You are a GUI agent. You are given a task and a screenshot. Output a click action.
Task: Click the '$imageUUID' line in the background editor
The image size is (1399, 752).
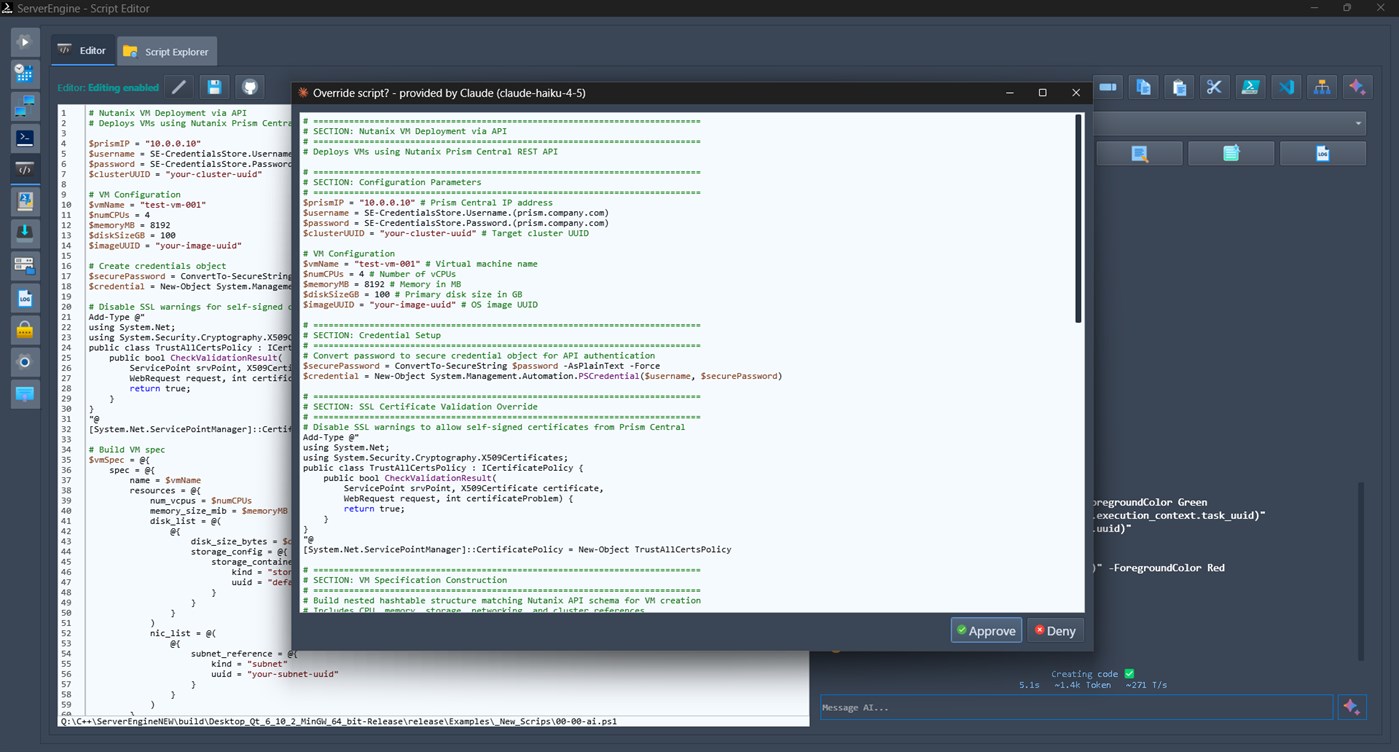[x=165, y=246]
